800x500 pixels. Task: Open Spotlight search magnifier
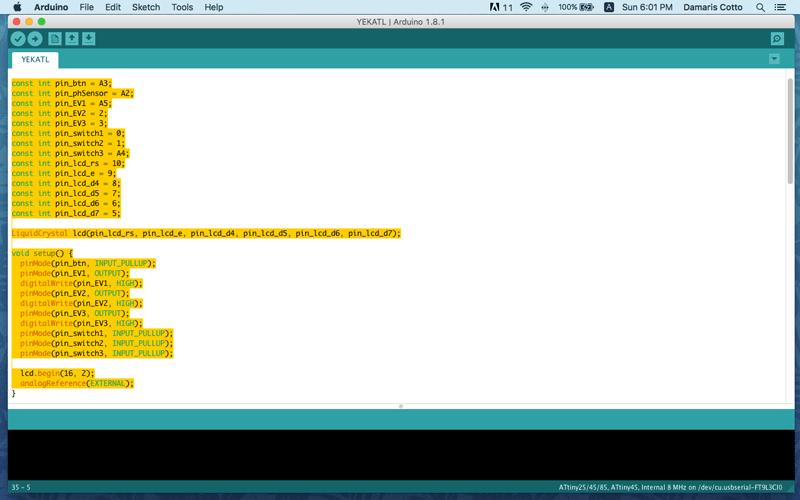pyautogui.click(x=760, y=7)
